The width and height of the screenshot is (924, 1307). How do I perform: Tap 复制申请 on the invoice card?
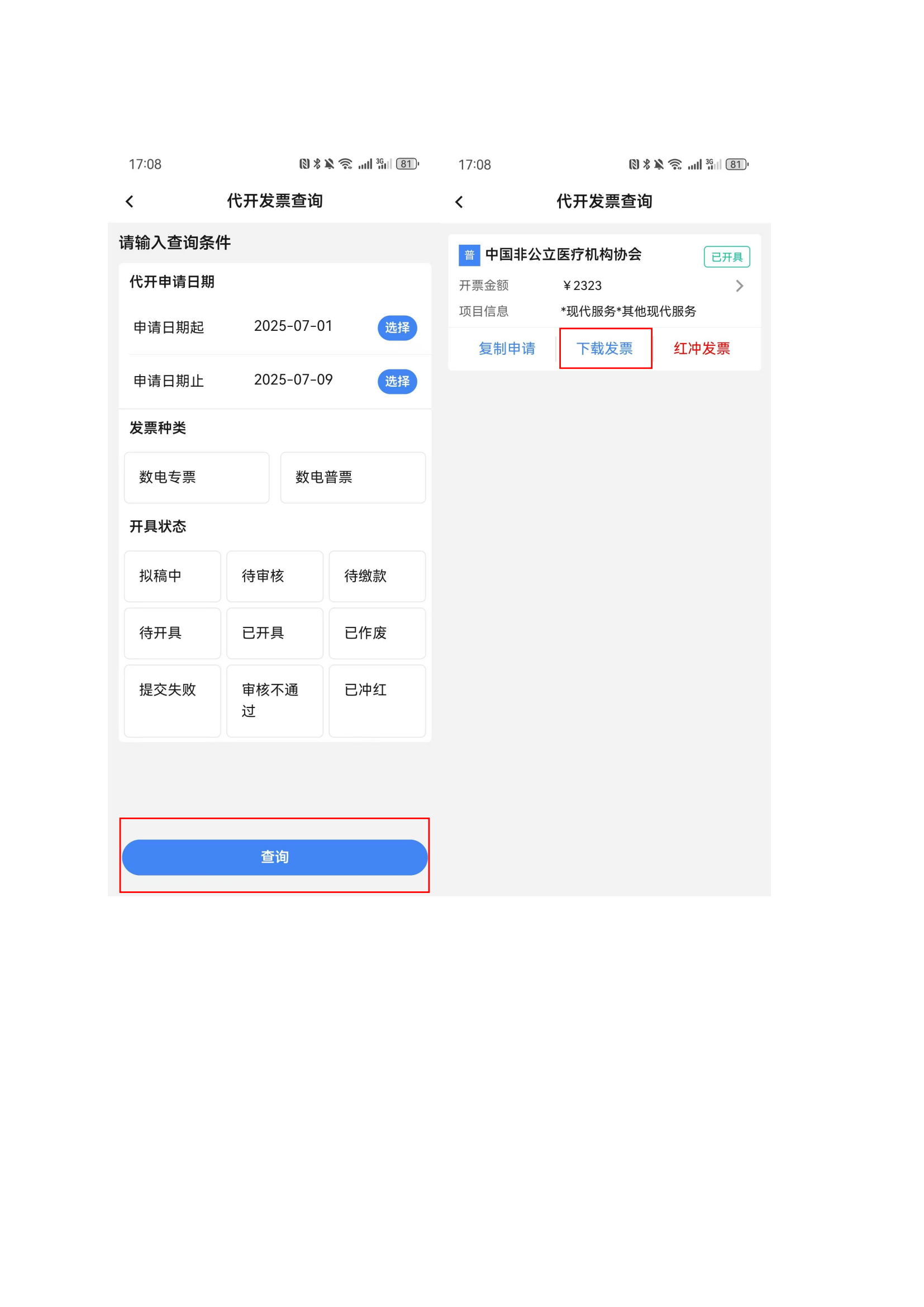506,348
